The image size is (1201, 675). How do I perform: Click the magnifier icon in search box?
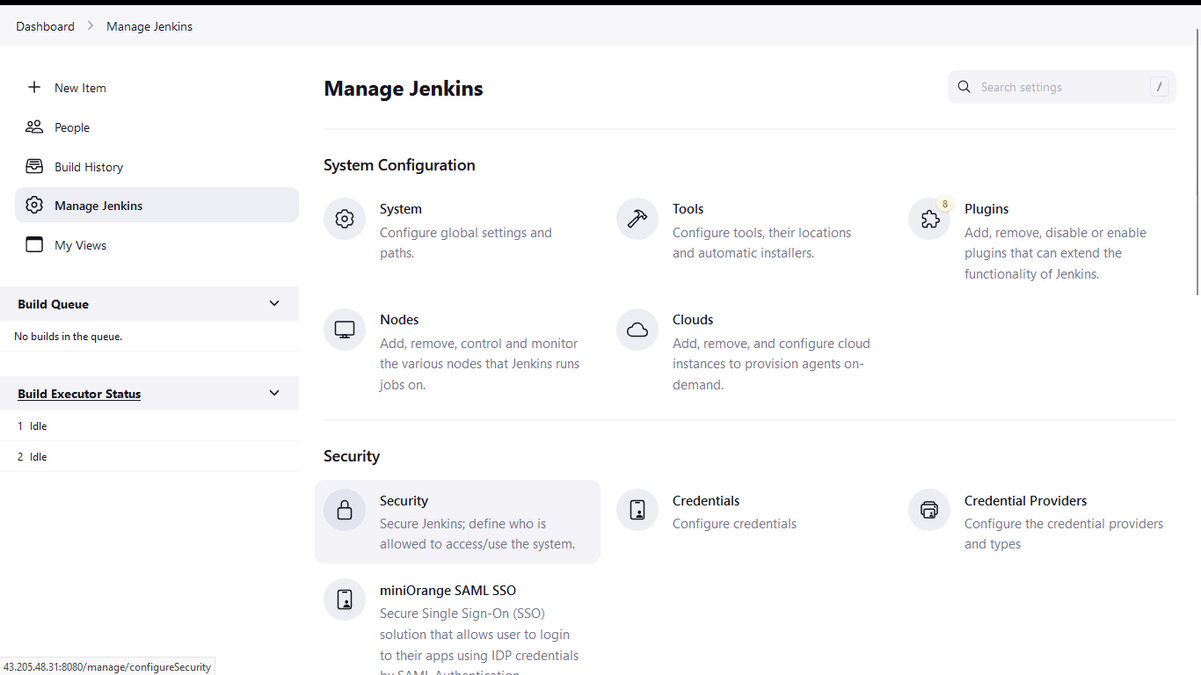(x=964, y=87)
